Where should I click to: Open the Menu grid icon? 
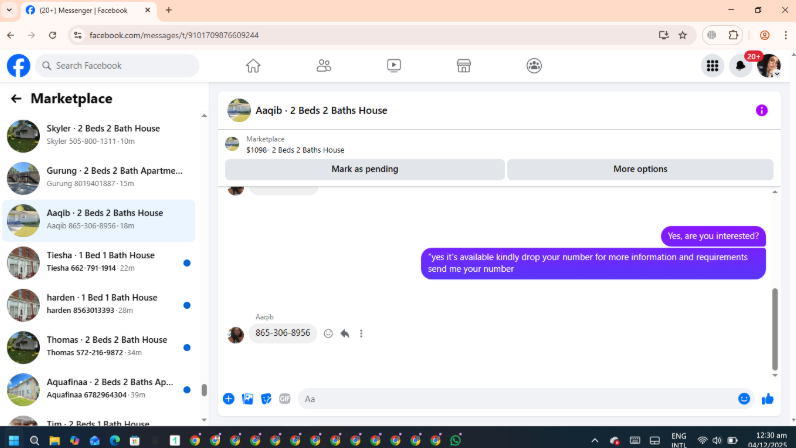pyautogui.click(x=712, y=66)
